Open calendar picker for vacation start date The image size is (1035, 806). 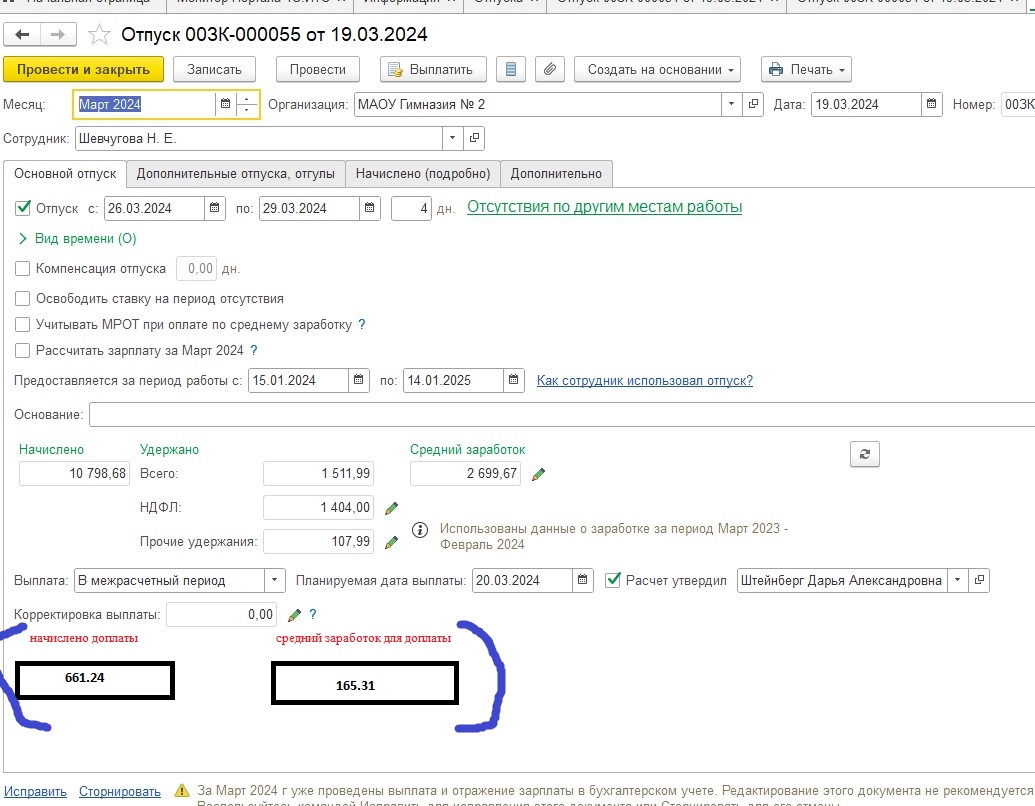tap(215, 209)
